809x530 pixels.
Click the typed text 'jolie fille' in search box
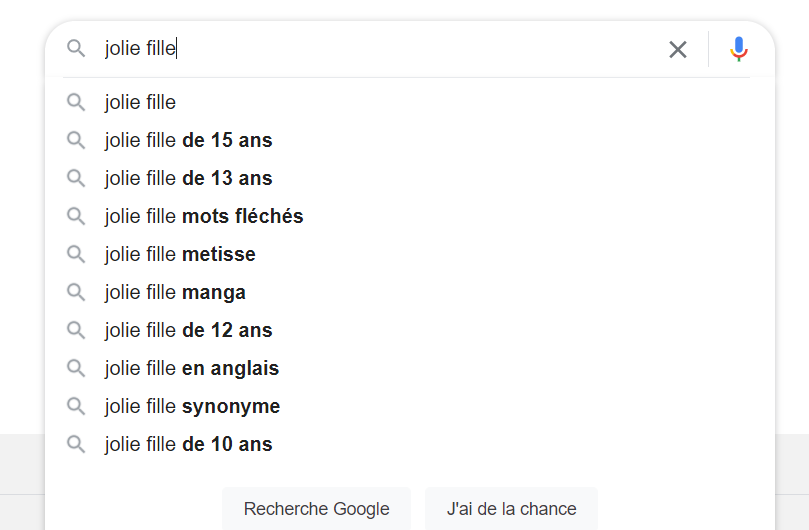[140, 49]
